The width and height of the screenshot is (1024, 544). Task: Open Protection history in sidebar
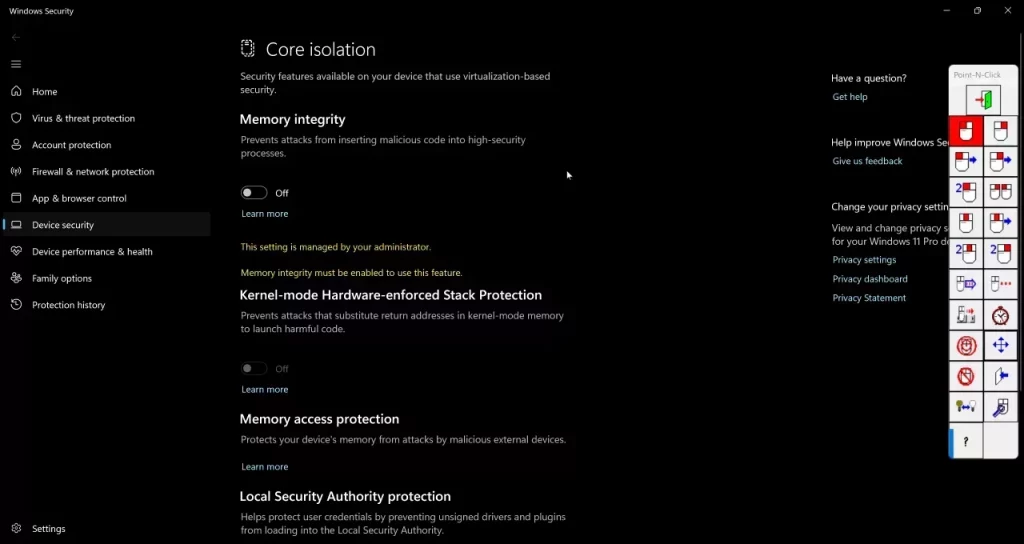[68, 305]
